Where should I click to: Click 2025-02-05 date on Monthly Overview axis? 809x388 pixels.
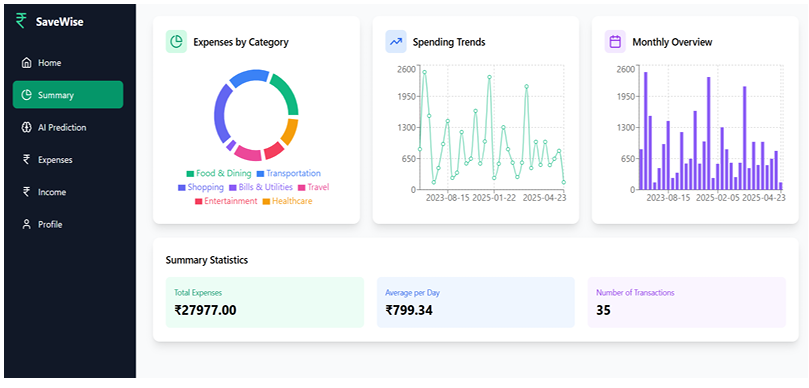[x=717, y=198]
